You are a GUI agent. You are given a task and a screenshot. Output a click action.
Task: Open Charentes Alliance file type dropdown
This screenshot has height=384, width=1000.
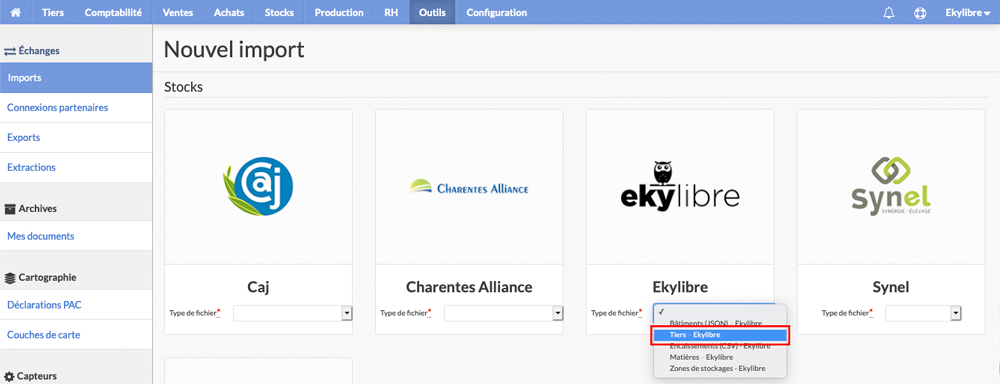[504, 313]
